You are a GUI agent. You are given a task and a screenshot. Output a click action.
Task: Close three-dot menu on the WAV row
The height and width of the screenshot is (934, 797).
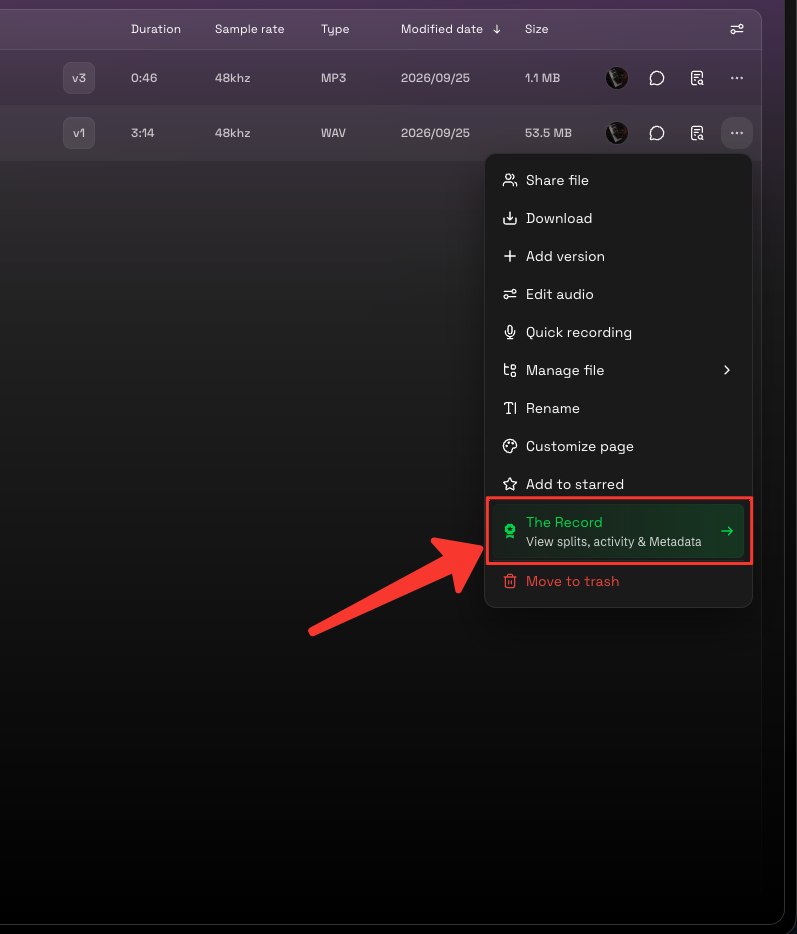point(737,133)
